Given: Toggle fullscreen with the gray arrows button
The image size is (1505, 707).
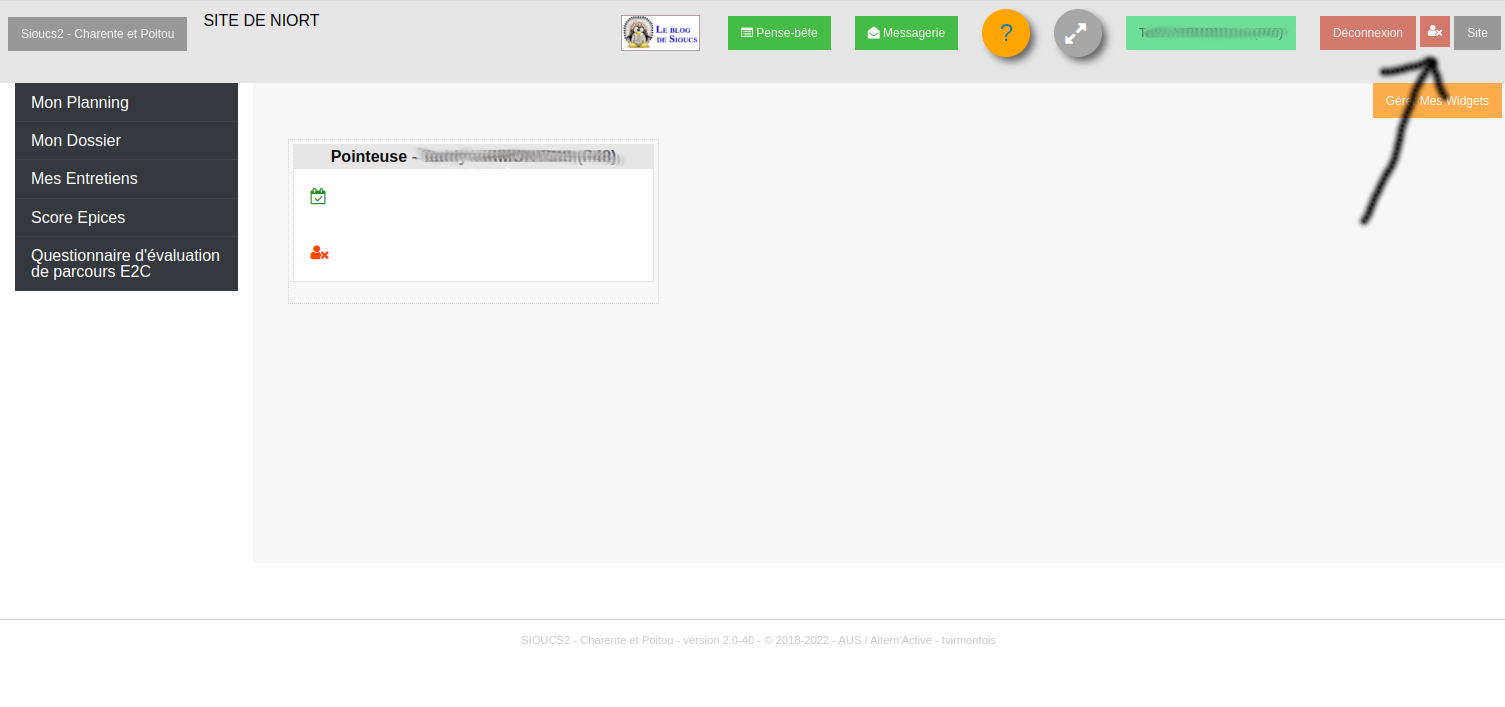Looking at the screenshot, I should point(1077,33).
